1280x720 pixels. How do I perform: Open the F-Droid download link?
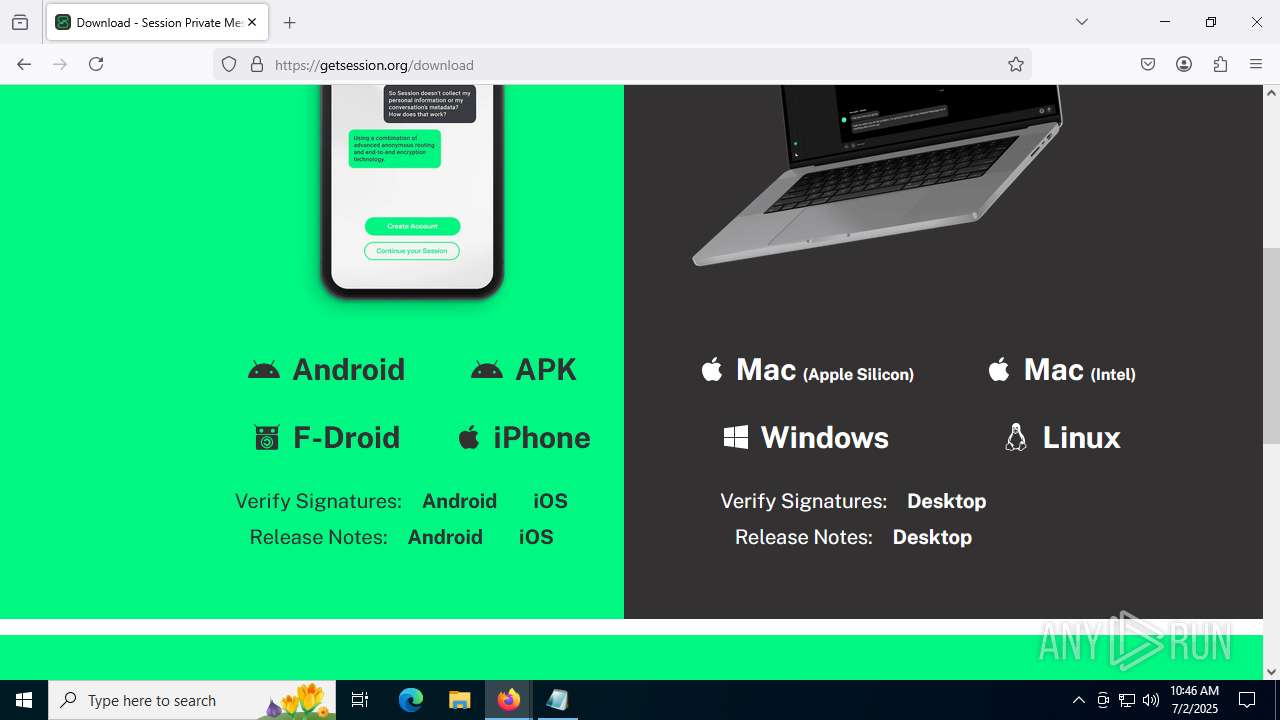[346, 437]
